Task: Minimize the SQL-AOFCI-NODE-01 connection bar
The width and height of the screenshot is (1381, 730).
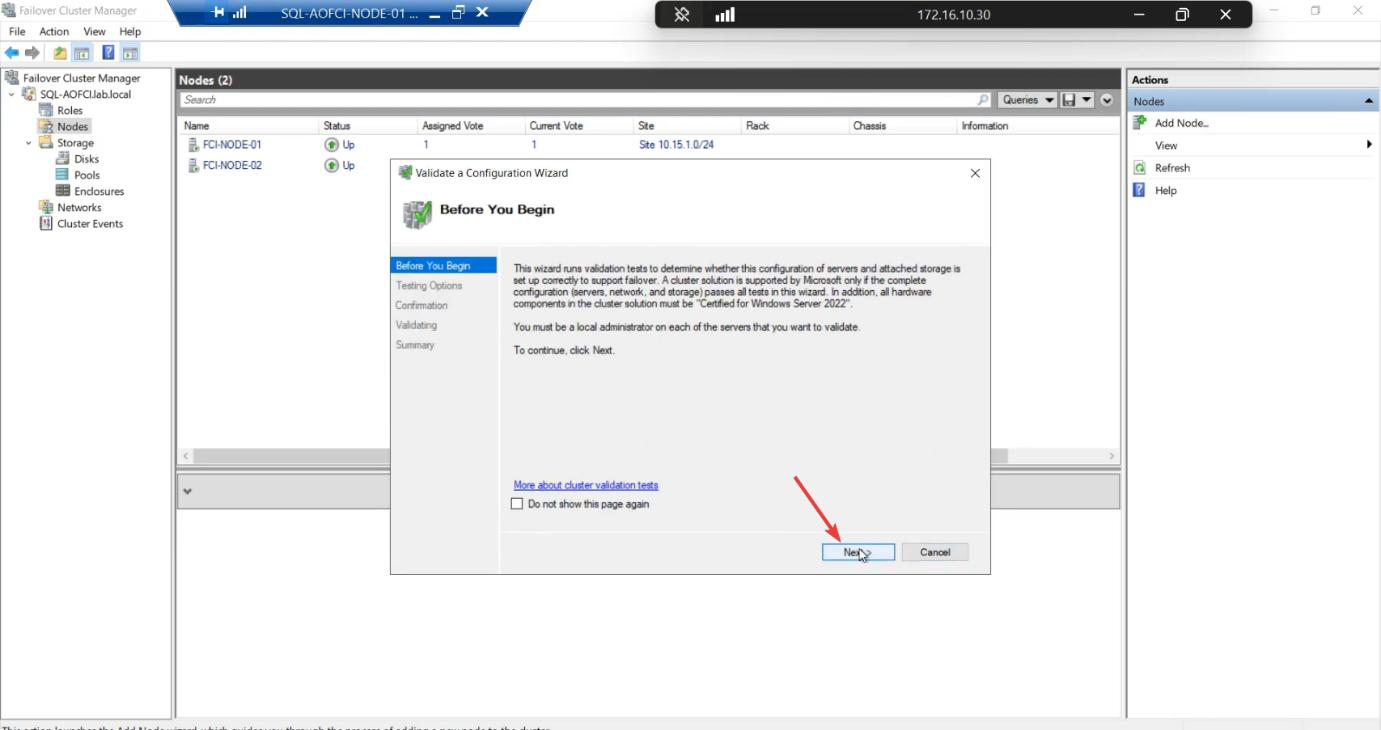Action: [x=434, y=13]
